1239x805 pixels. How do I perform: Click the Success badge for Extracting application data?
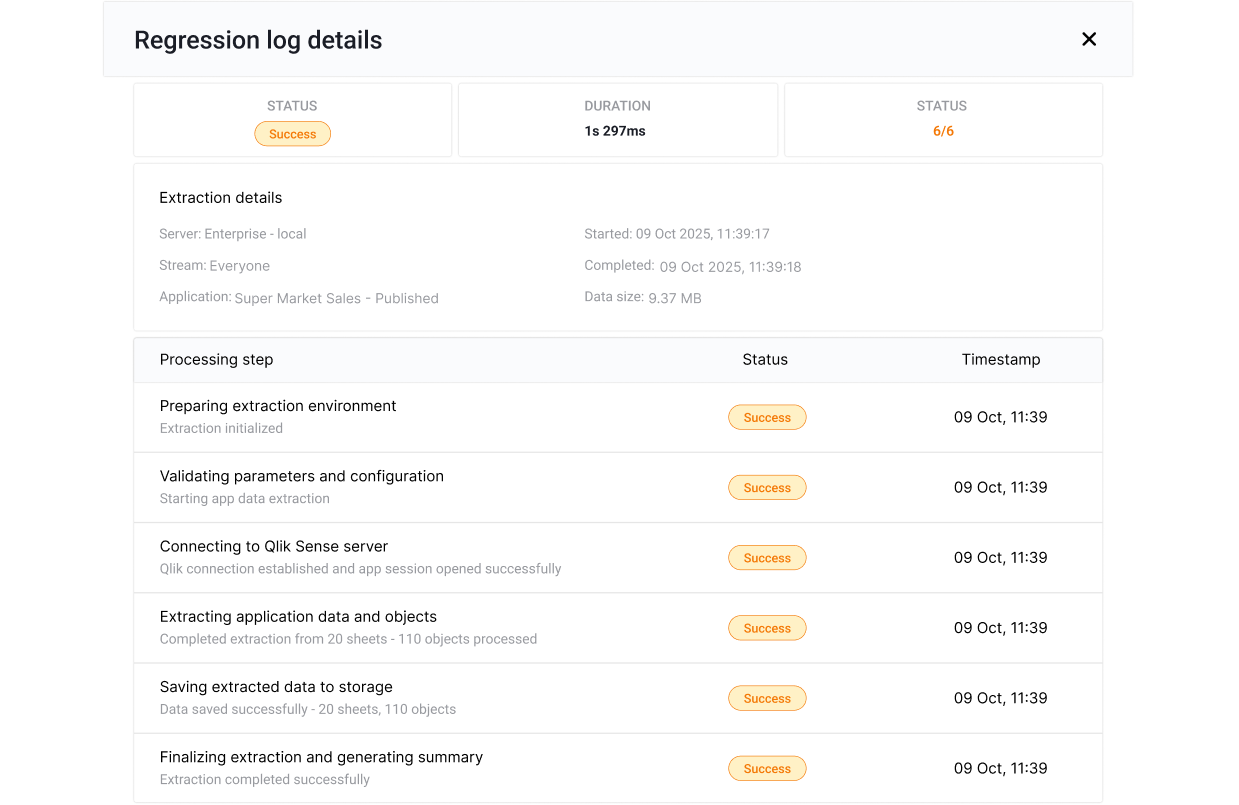tap(767, 628)
